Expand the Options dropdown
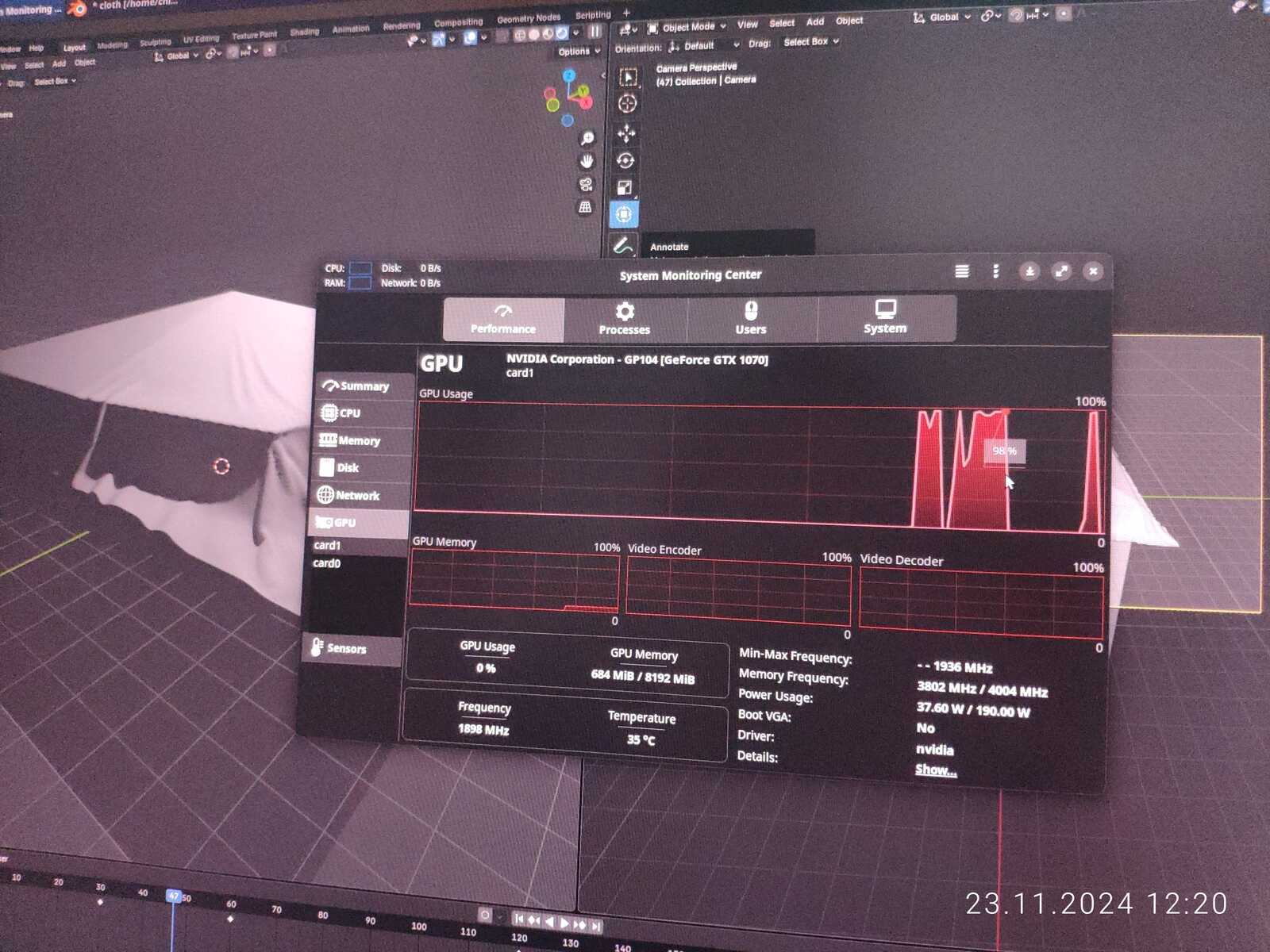1270x952 pixels. pos(579,52)
